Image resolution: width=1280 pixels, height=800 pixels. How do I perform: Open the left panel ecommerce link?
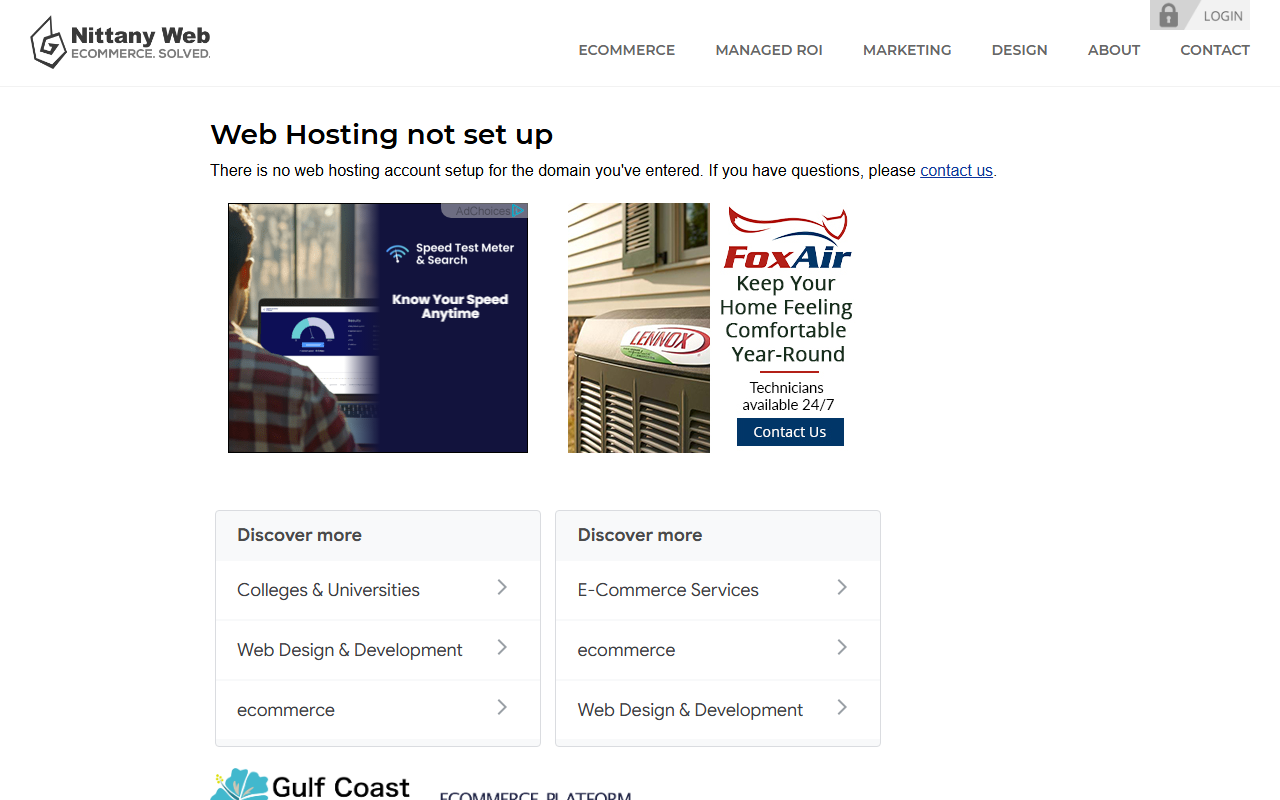(286, 710)
